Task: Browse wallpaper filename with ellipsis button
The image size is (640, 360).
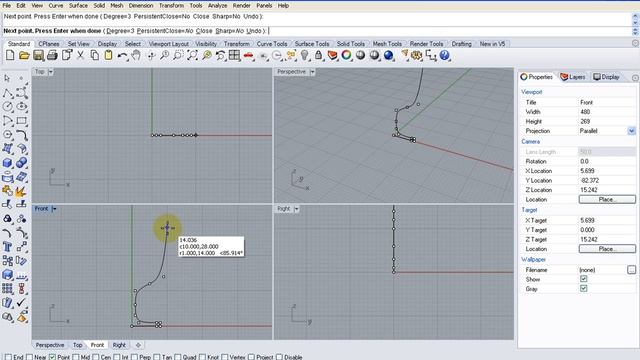Action: click(631, 270)
